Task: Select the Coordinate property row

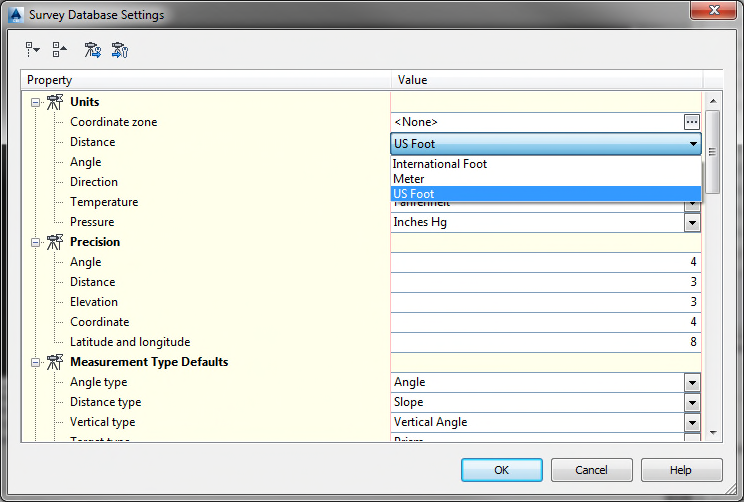Action: coord(100,322)
